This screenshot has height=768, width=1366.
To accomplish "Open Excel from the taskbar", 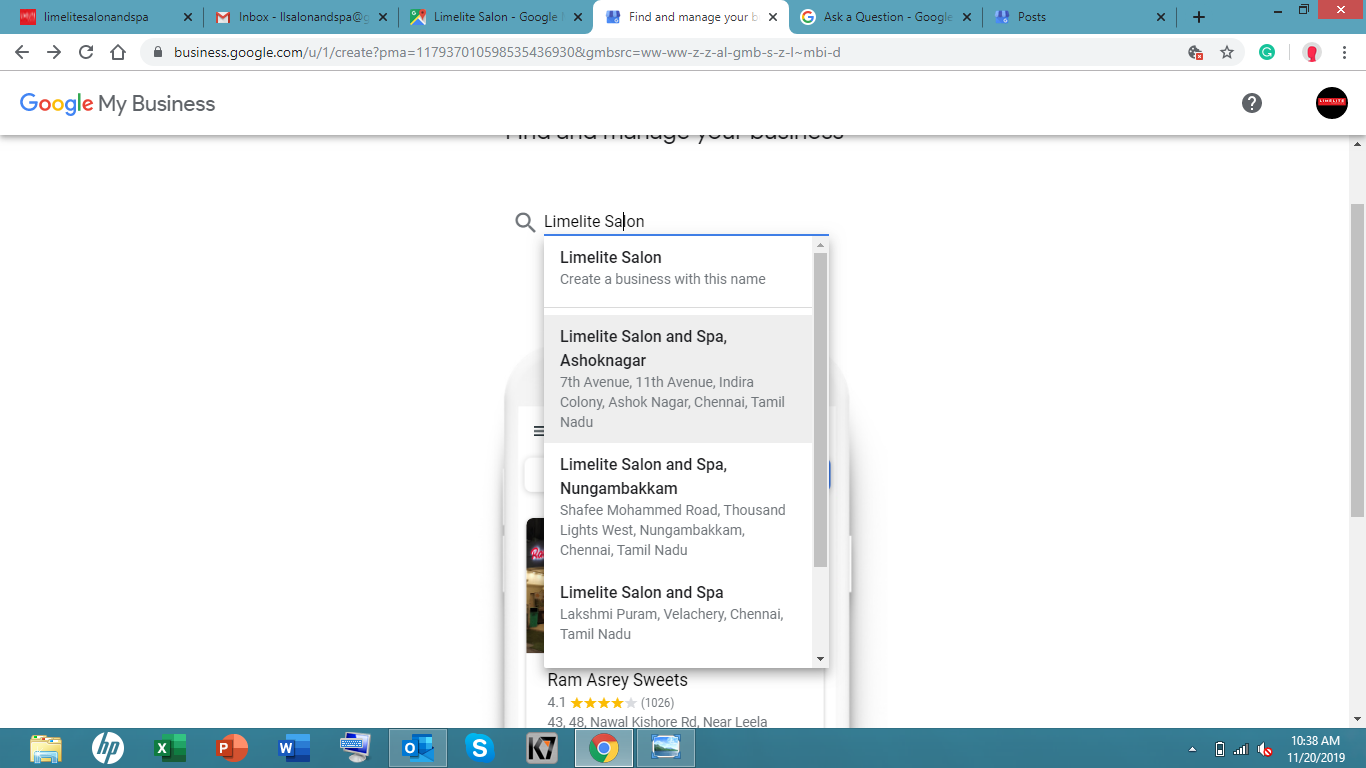I will coord(170,748).
